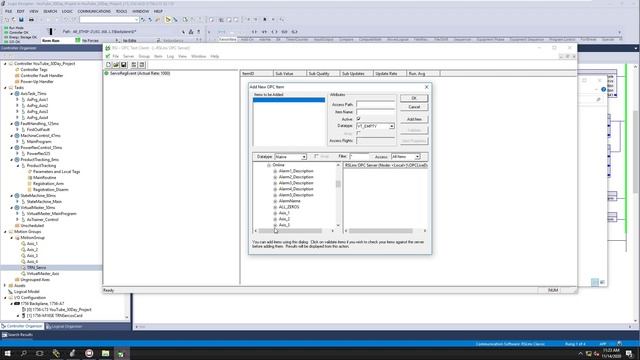Screen dimensions: 640x360
Task: Click the Add Item button
Action: (x=414, y=119)
